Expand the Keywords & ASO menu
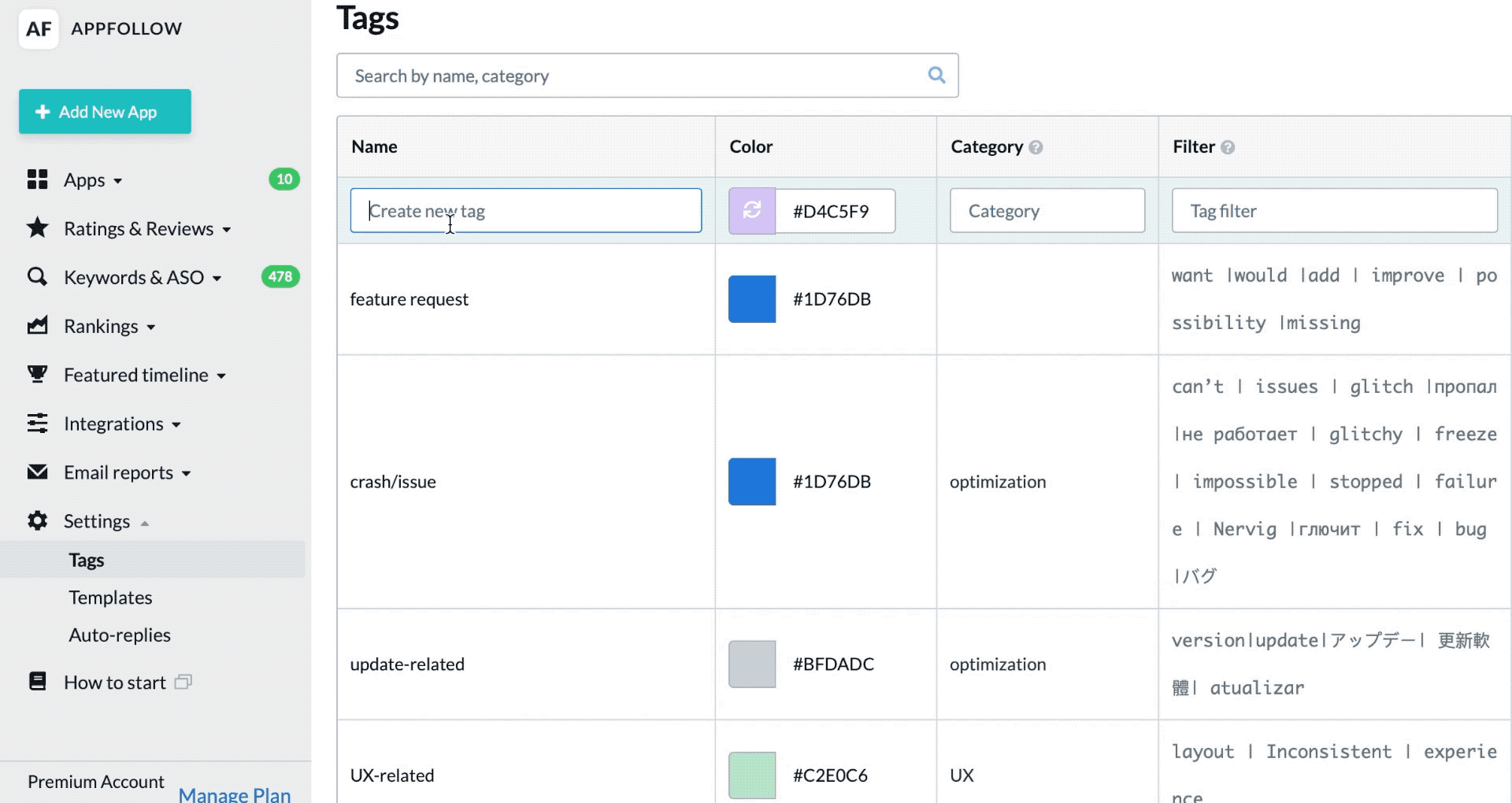 point(142,277)
